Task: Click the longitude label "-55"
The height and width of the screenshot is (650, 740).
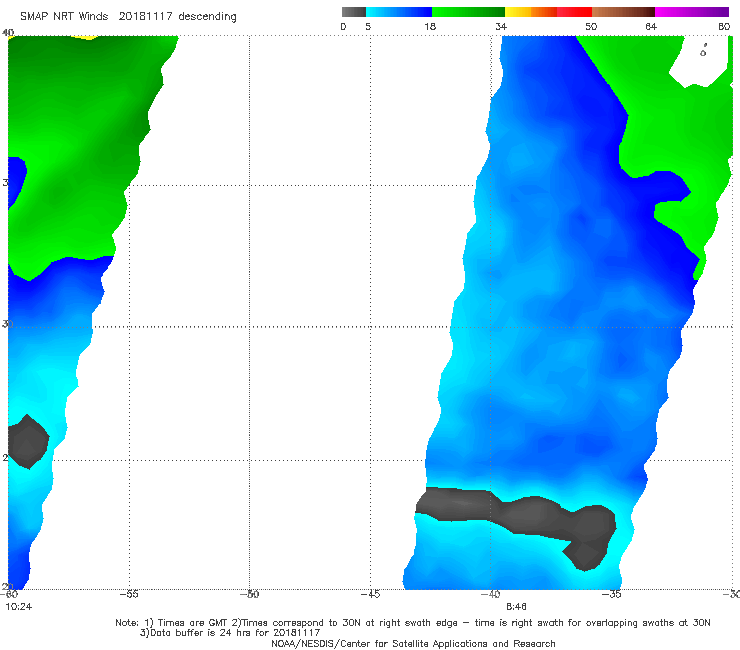Action: point(129,594)
